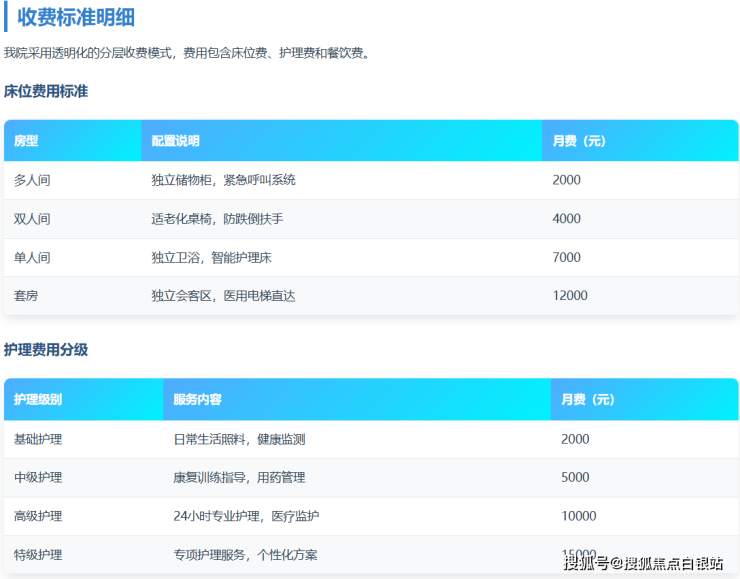This screenshot has height=579, width=740.
Task: Click the 护理费用分级 section title
Action: pyautogui.click(x=46, y=350)
